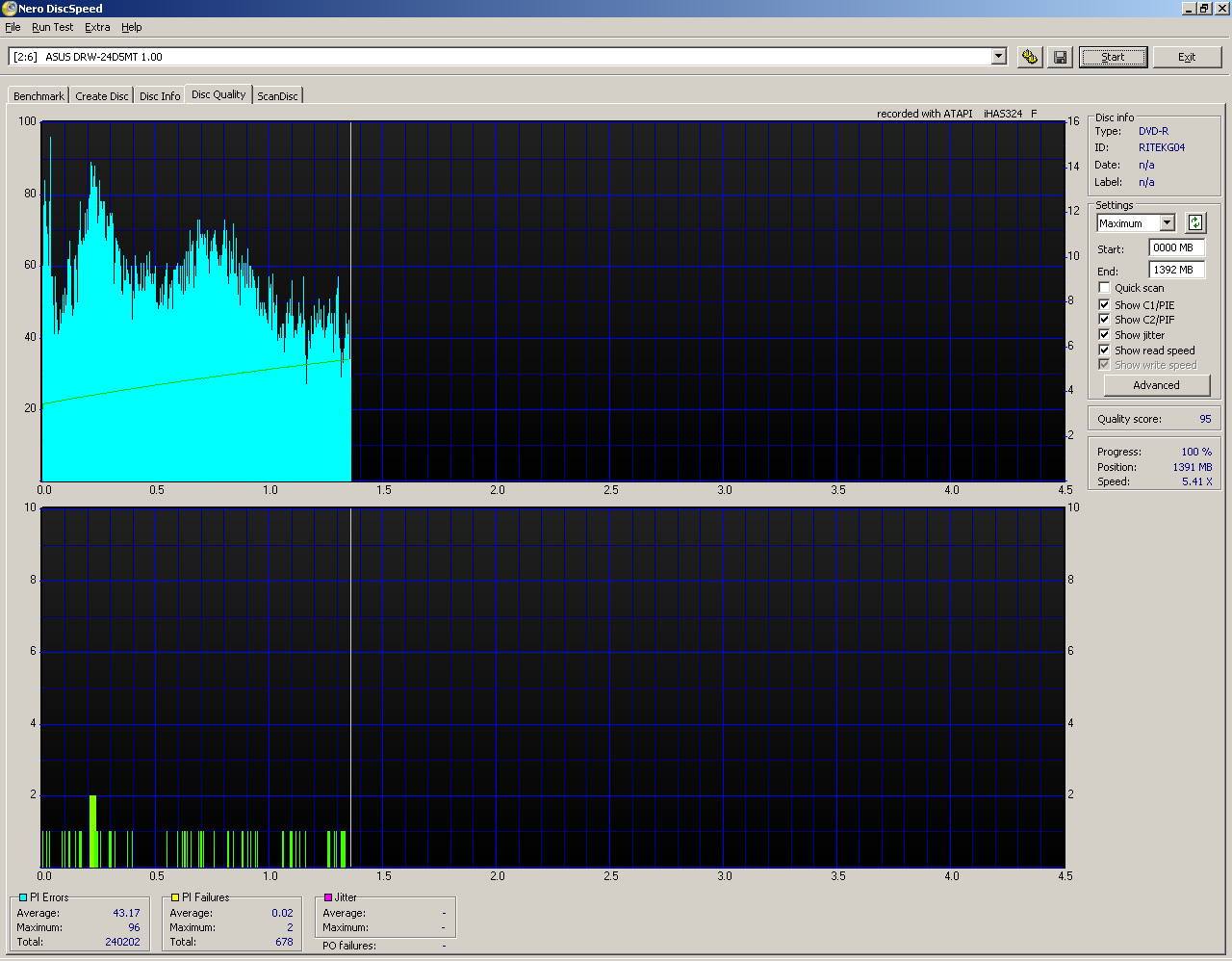This screenshot has height=961, width=1232.
Task: Disable Show read speed checkbox
Action: click(1104, 351)
